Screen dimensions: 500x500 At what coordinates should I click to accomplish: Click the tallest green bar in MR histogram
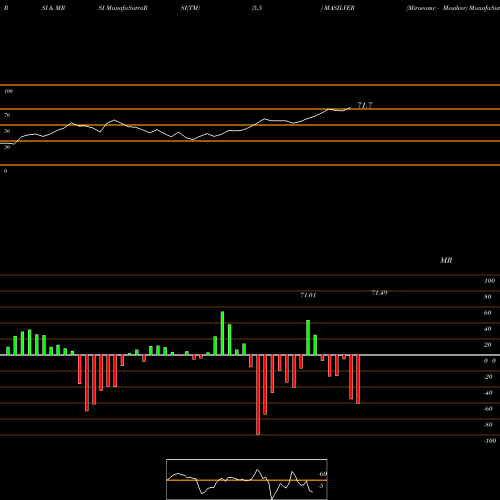pyautogui.click(x=222, y=333)
